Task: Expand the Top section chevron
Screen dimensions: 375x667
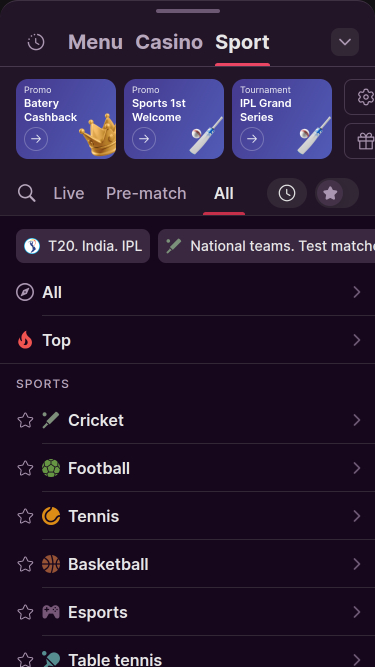Action: click(x=357, y=340)
